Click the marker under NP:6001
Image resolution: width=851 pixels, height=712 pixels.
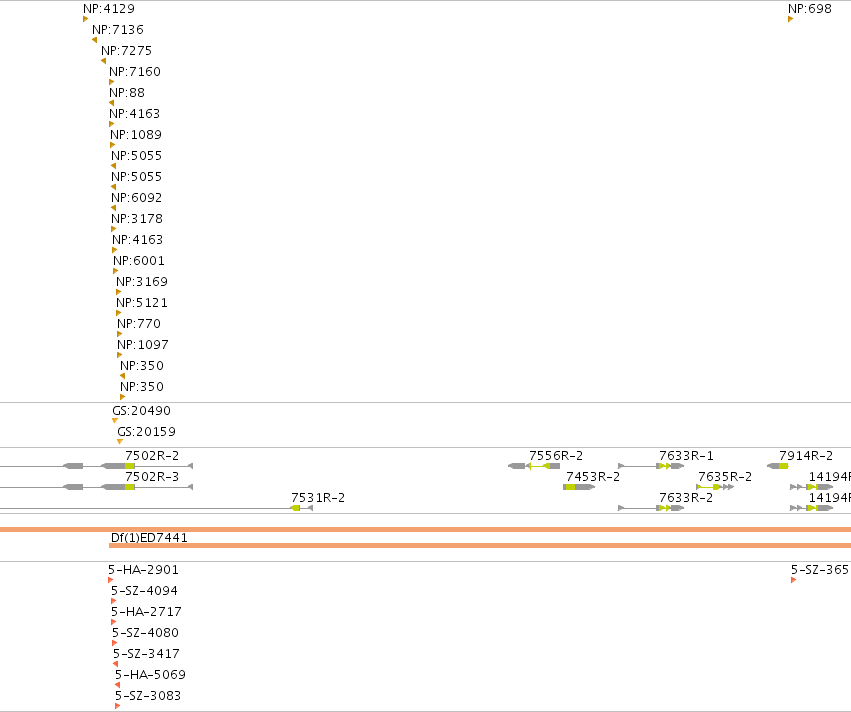point(116,271)
